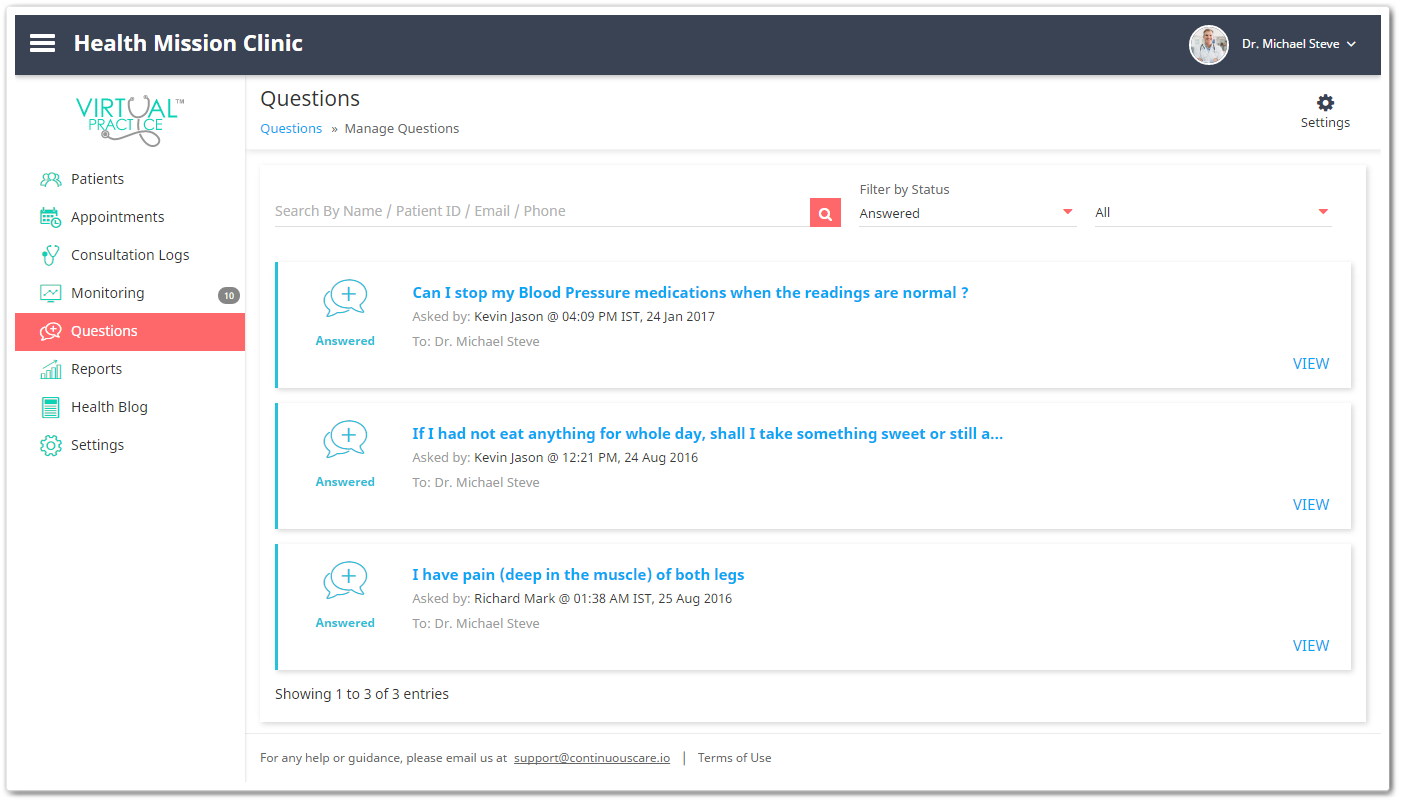1402x803 pixels.
Task: VIEW the Blood Pressure medications question
Action: pyautogui.click(x=1310, y=363)
